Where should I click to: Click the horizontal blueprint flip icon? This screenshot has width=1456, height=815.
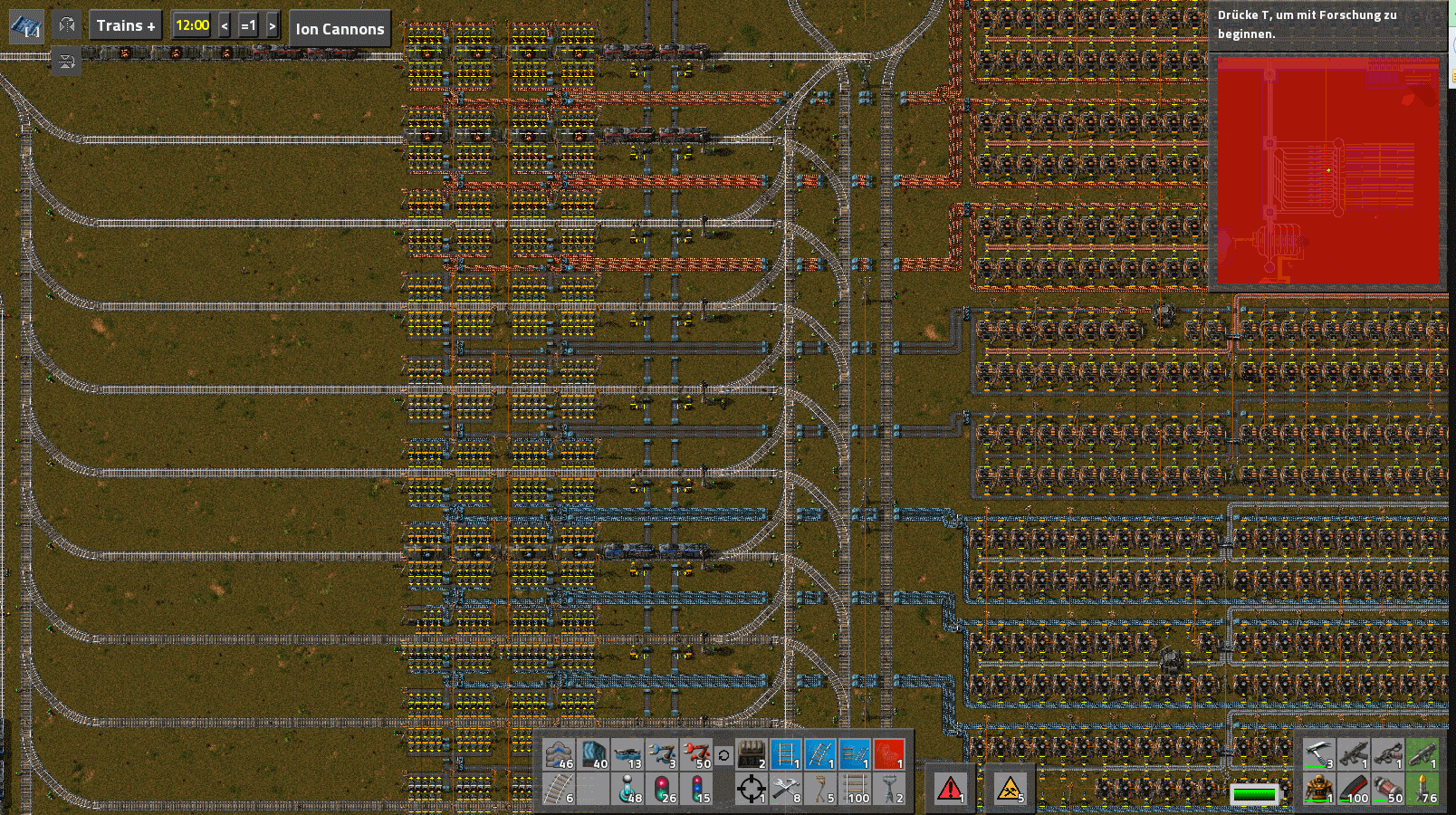66,25
